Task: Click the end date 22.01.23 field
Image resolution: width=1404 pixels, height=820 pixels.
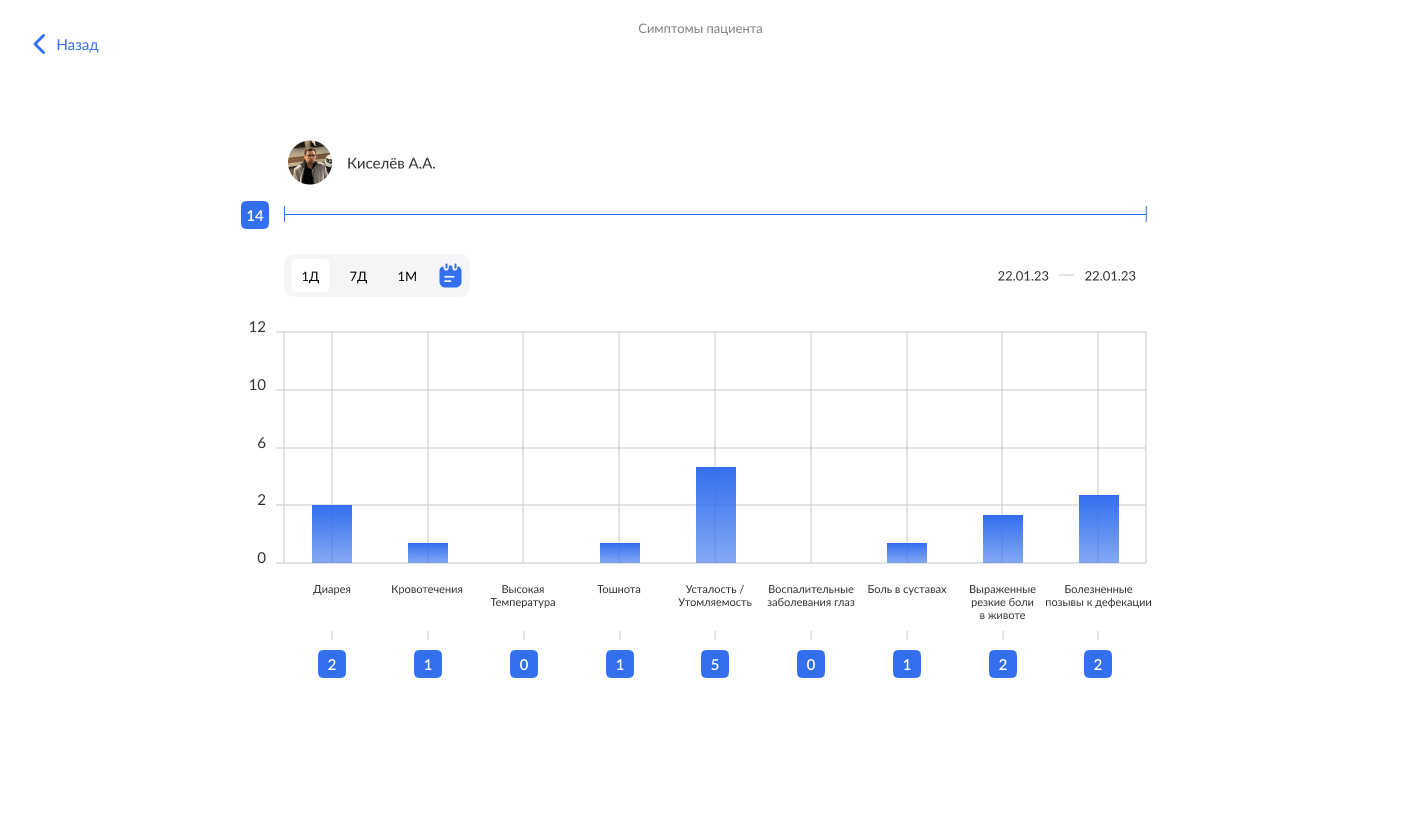Action: [x=1110, y=276]
